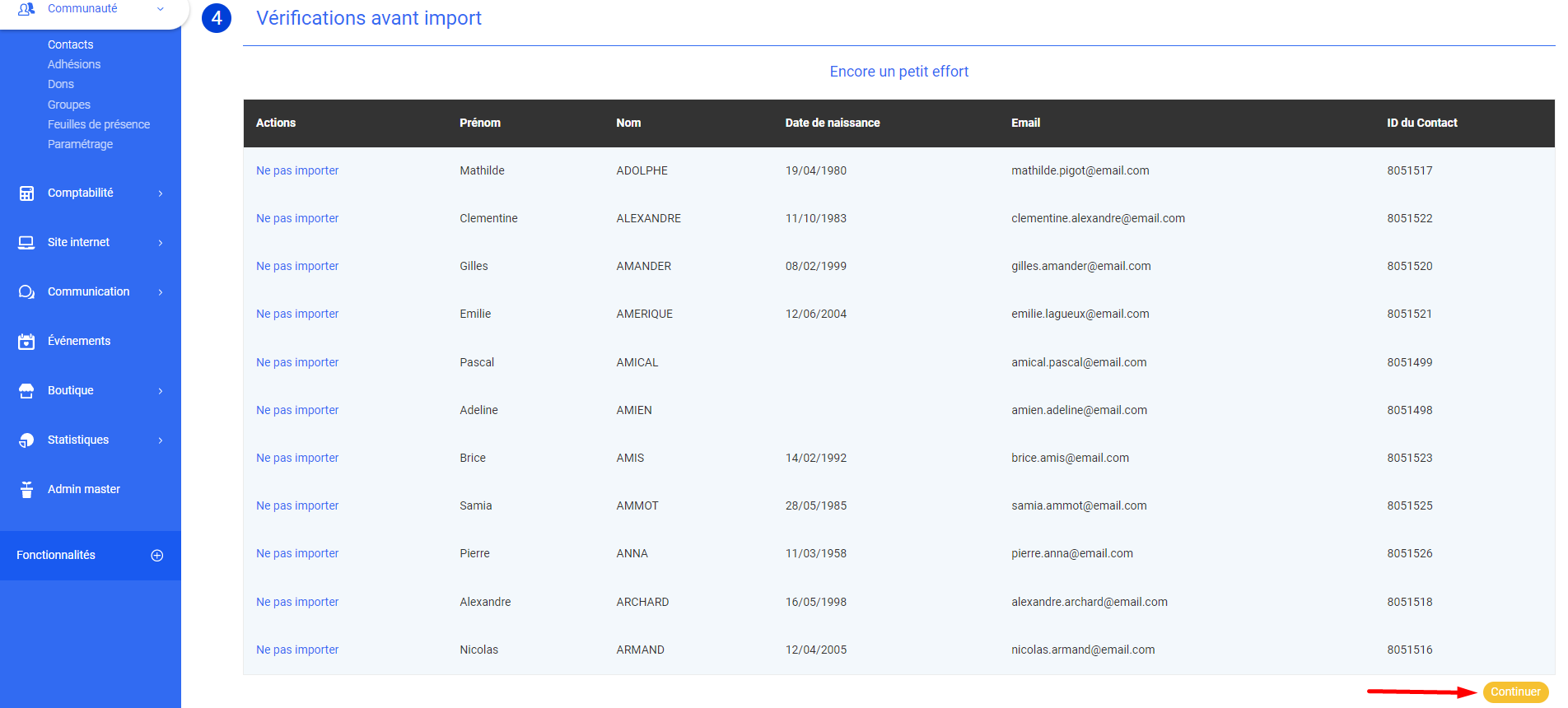Click the Actions column header
The width and height of the screenshot is (1568, 708).
276,123
